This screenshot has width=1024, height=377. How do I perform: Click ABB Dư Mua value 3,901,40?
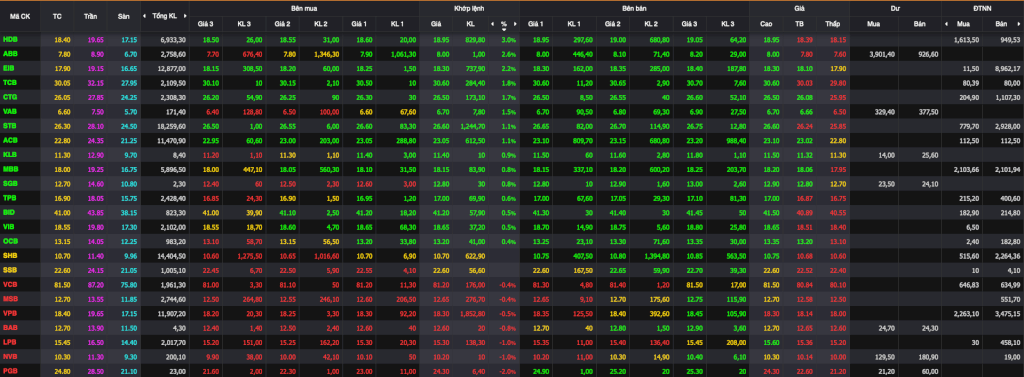pos(882,54)
